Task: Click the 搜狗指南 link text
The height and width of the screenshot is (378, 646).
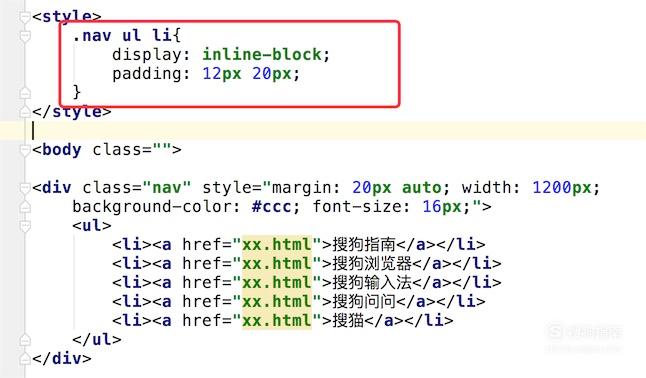Action: (x=364, y=244)
